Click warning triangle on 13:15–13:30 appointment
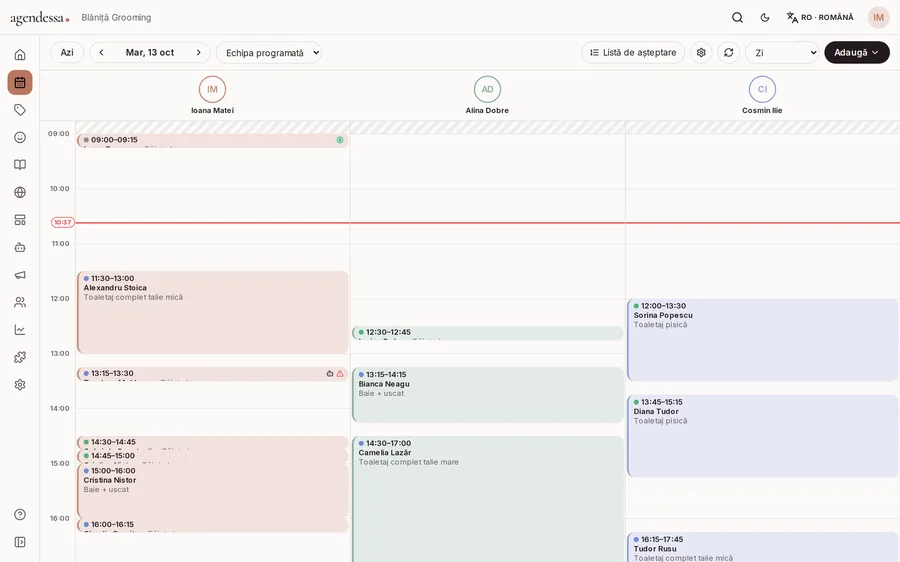 [340, 373]
